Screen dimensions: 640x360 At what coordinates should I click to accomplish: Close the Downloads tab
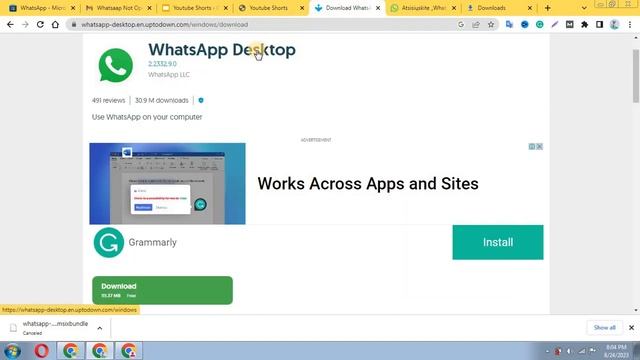(x=530, y=8)
